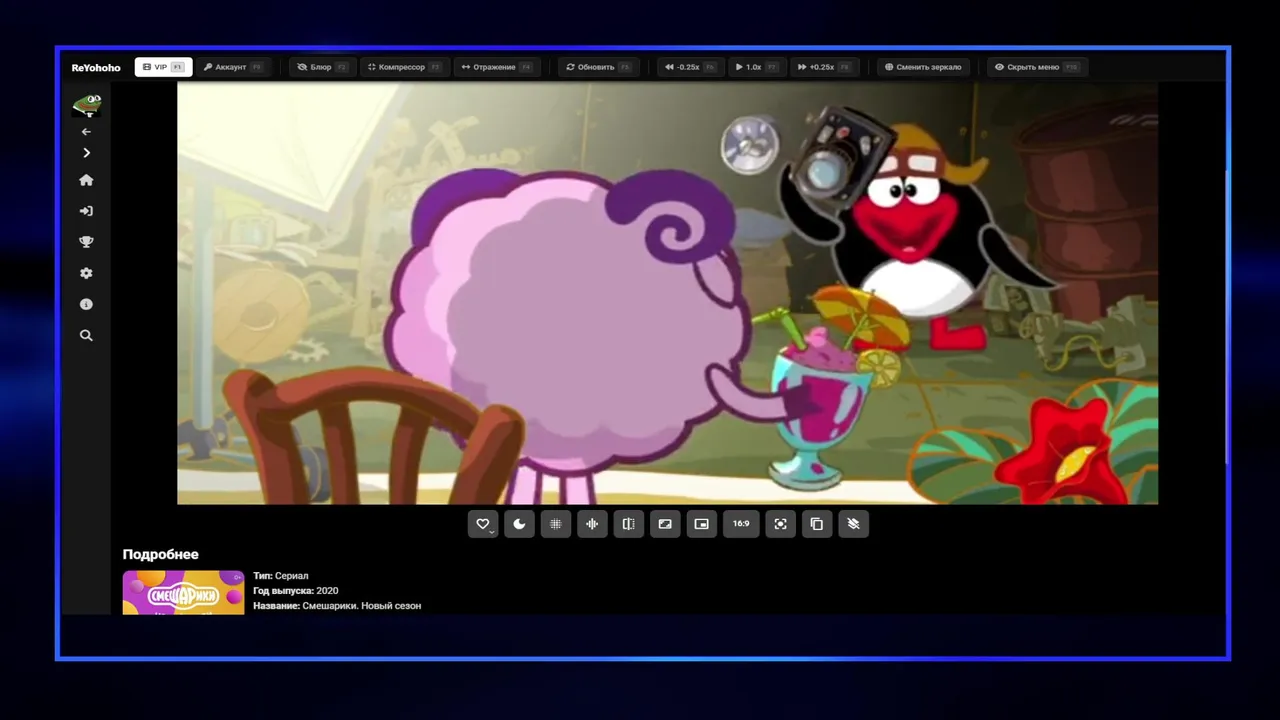Decrease playback speed by -0.25x
This screenshot has height=720, width=1280.
click(x=690, y=67)
